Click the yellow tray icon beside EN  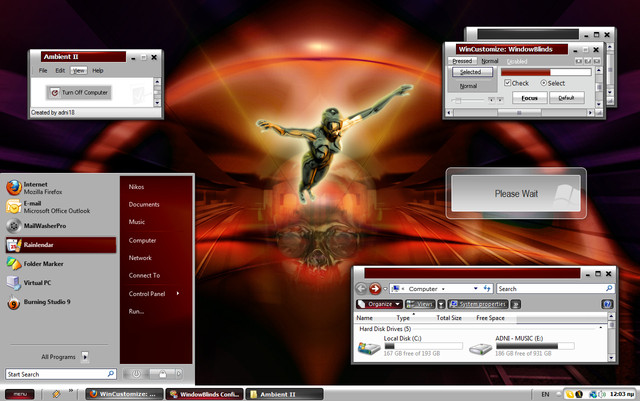pyautogui.click(x=569, y=394)
